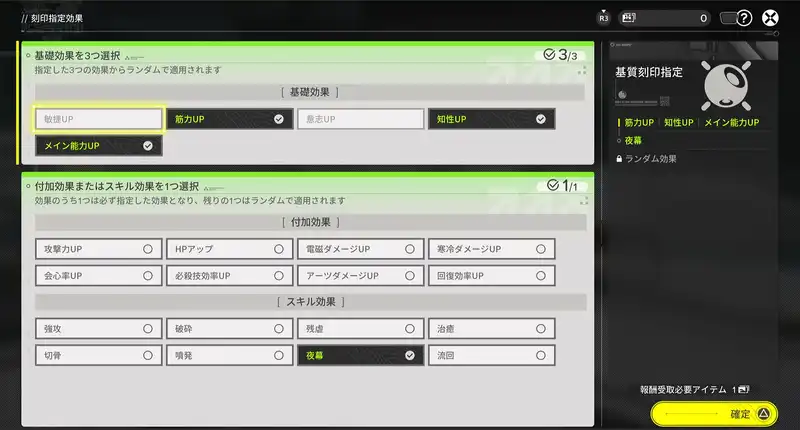Click the triangle icon on confirm button
Image resolution: width=800 pixels, height=430 pixels.
(763, 413)
